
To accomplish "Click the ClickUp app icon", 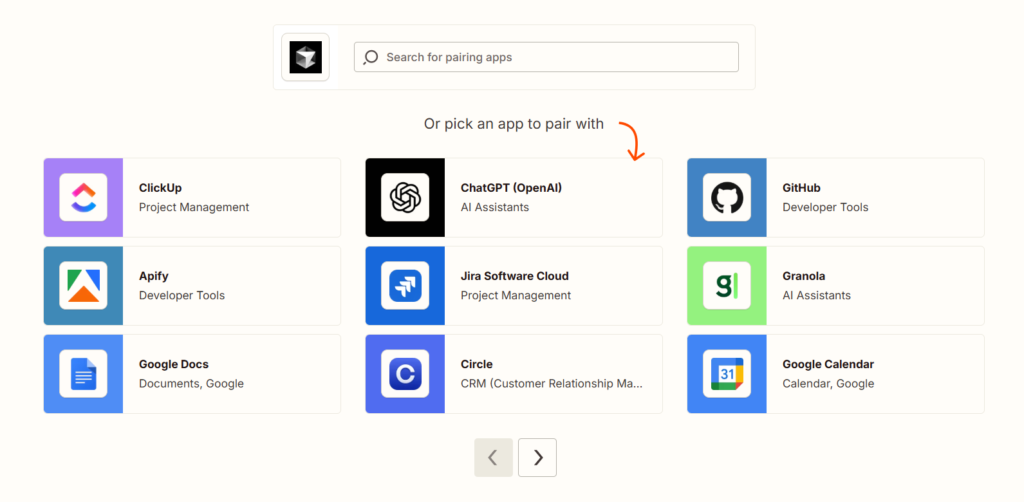I will (x=83, y=197).
